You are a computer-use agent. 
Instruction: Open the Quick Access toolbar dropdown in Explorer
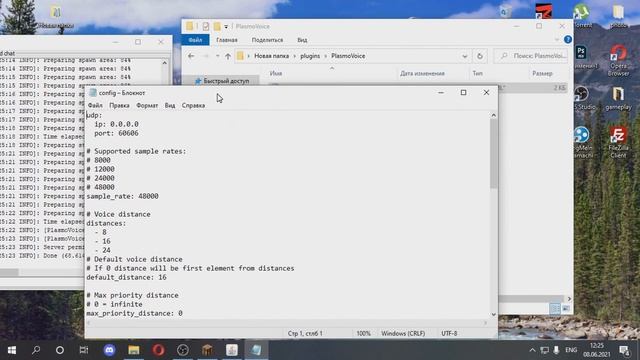coord(226,27)
